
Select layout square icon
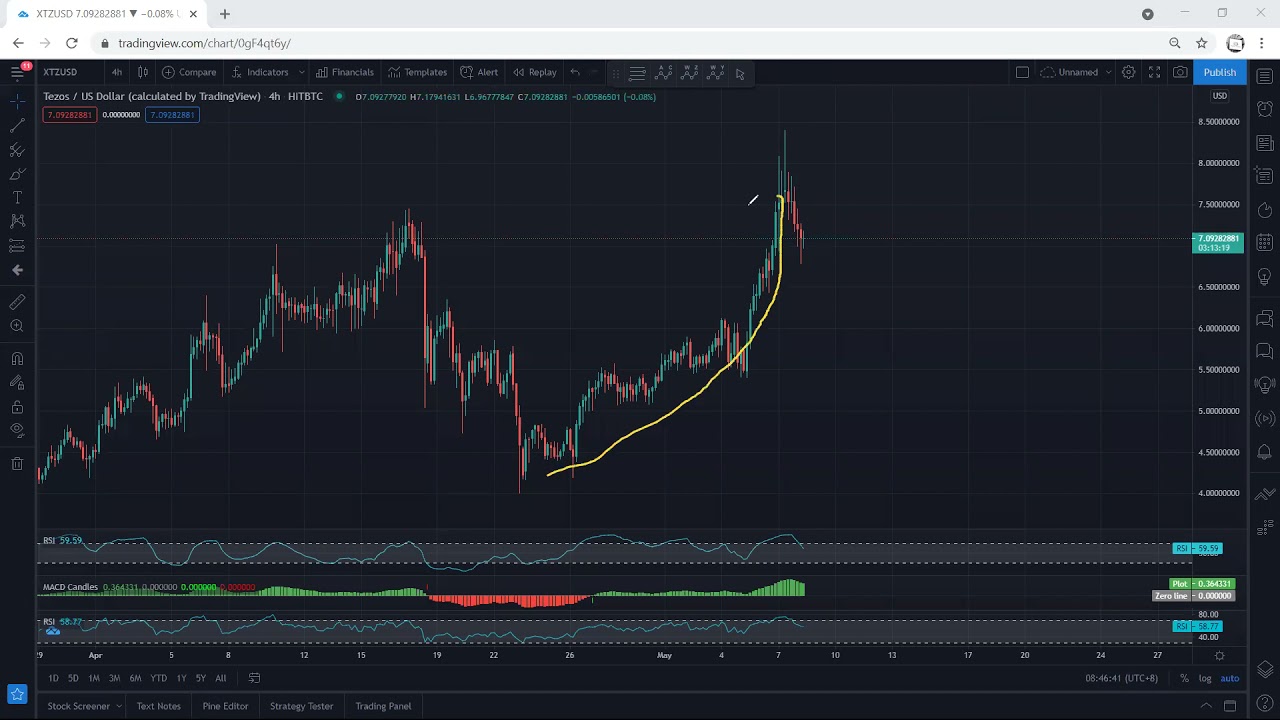[1022, 72]
